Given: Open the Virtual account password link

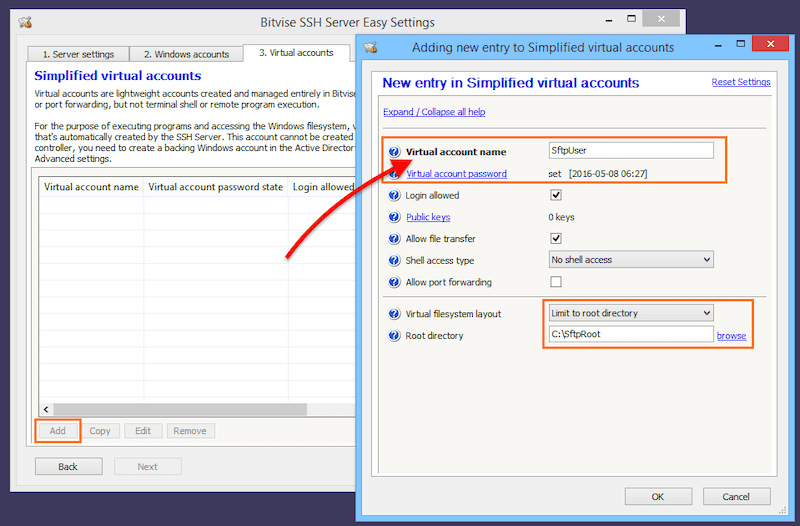Looking at the screenshot, I should point(457,173).
